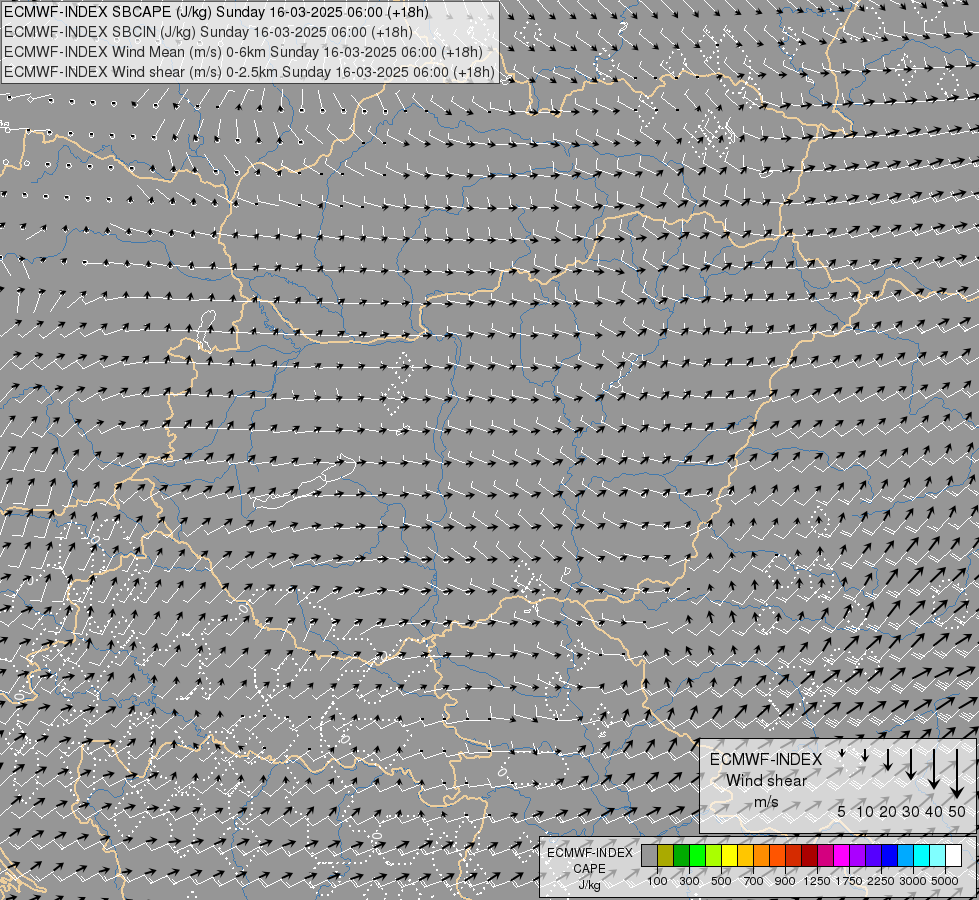The image size is (979, 900).
Task: Click the amber swatch right of yellow
Action: (745, 855)
